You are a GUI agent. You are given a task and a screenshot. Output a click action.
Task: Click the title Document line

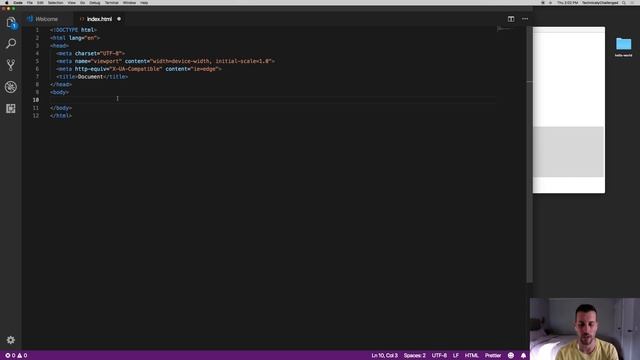[92, 76]
